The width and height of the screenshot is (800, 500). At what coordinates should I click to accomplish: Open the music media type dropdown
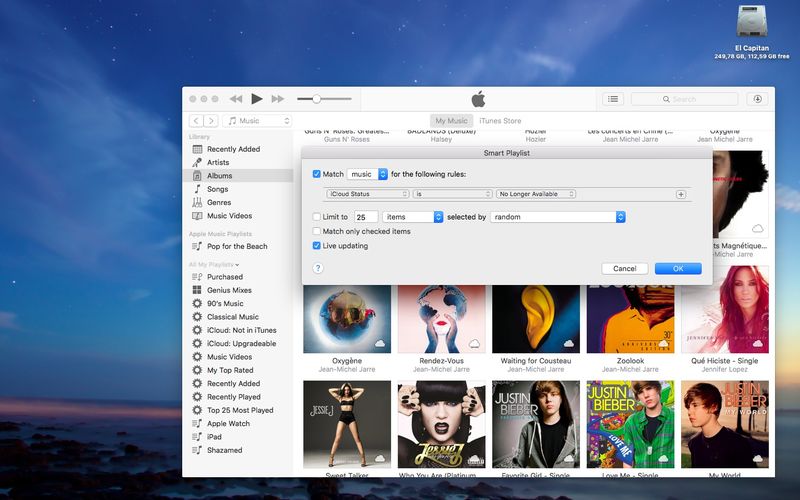click(x=367, y=174)
